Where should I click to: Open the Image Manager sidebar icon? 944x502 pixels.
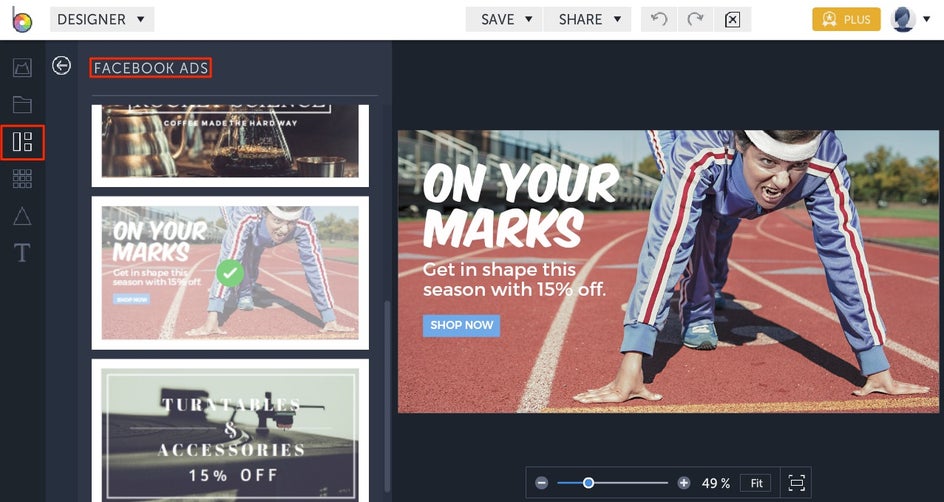coord(22,67)
